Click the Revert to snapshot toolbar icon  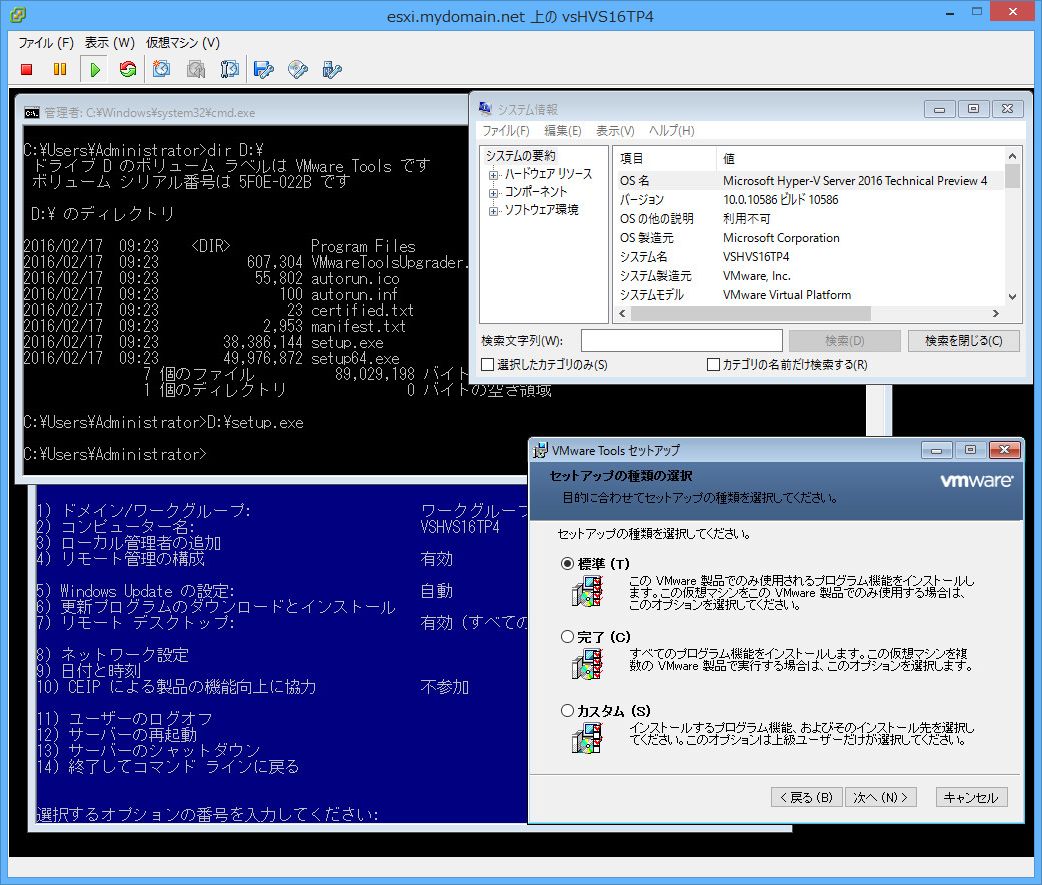pyautogui.click(x=196, y=70)
